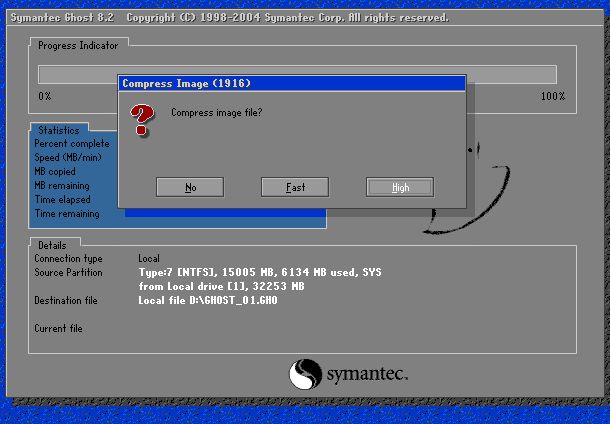Click the Details panel heading
Viewport: 610px width, 424px height.
click(52, 245)
